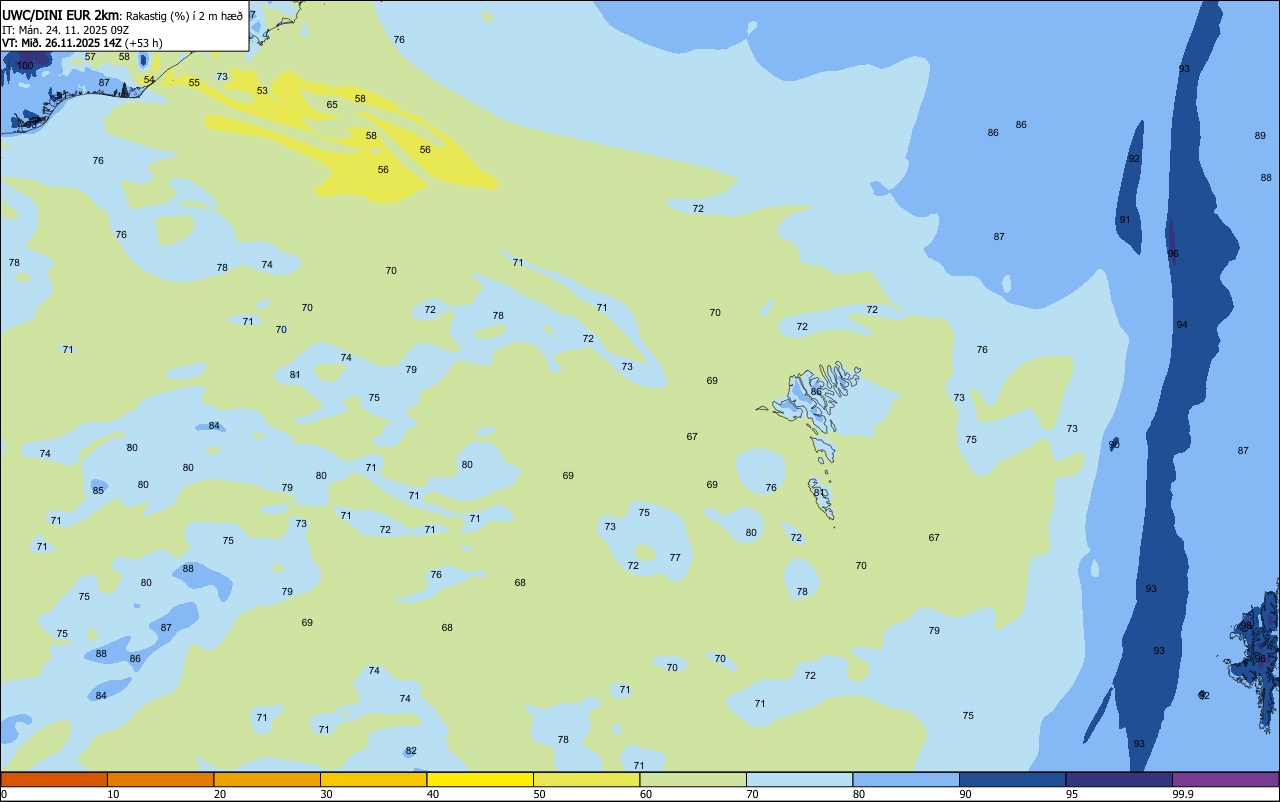This screenshot has height=802, width=1280.
Task: Click the 'VT: Mið. 26.11.2025 14Z' valid time
Action: point(61,43)
